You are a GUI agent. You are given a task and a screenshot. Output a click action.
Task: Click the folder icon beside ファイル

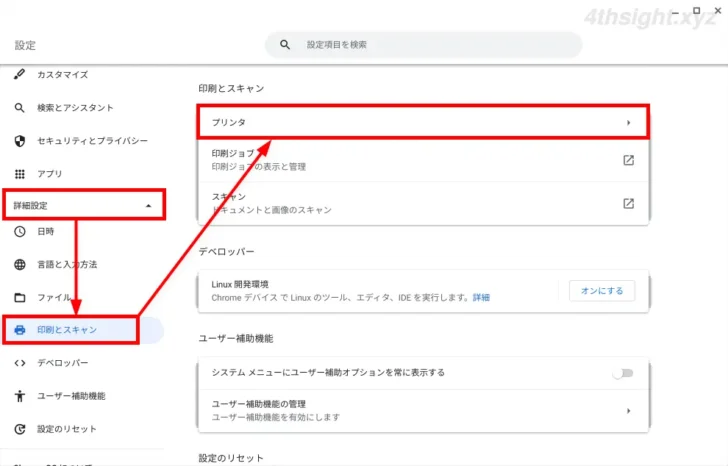click(x=20, y=298)
